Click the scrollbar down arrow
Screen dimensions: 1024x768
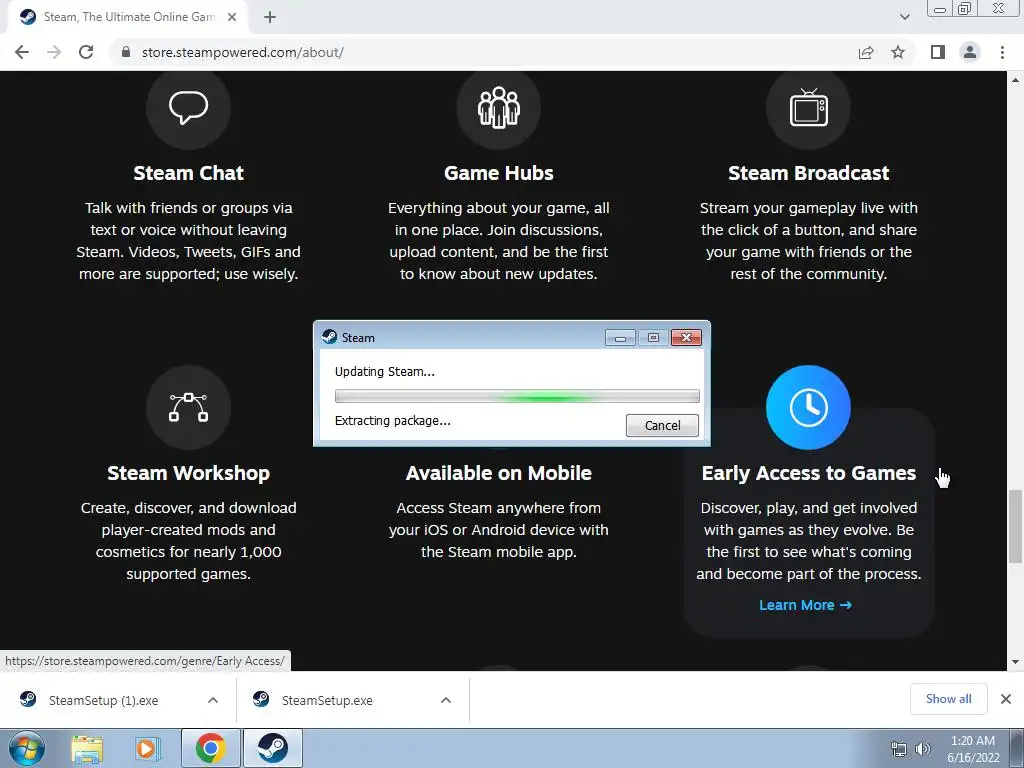click(x=1016, y=662)
